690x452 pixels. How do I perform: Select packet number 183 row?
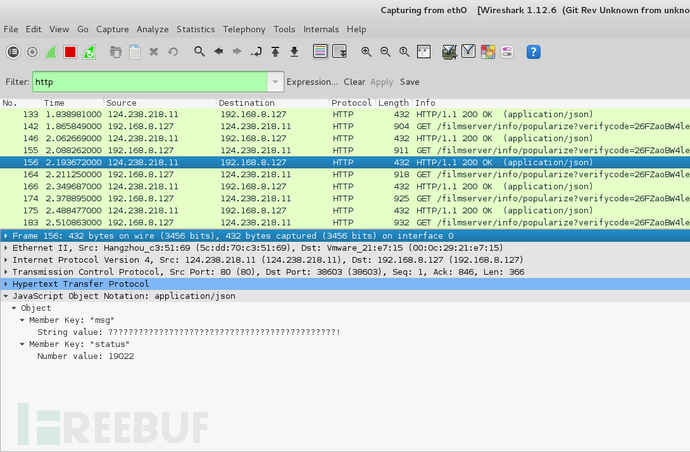345,223
